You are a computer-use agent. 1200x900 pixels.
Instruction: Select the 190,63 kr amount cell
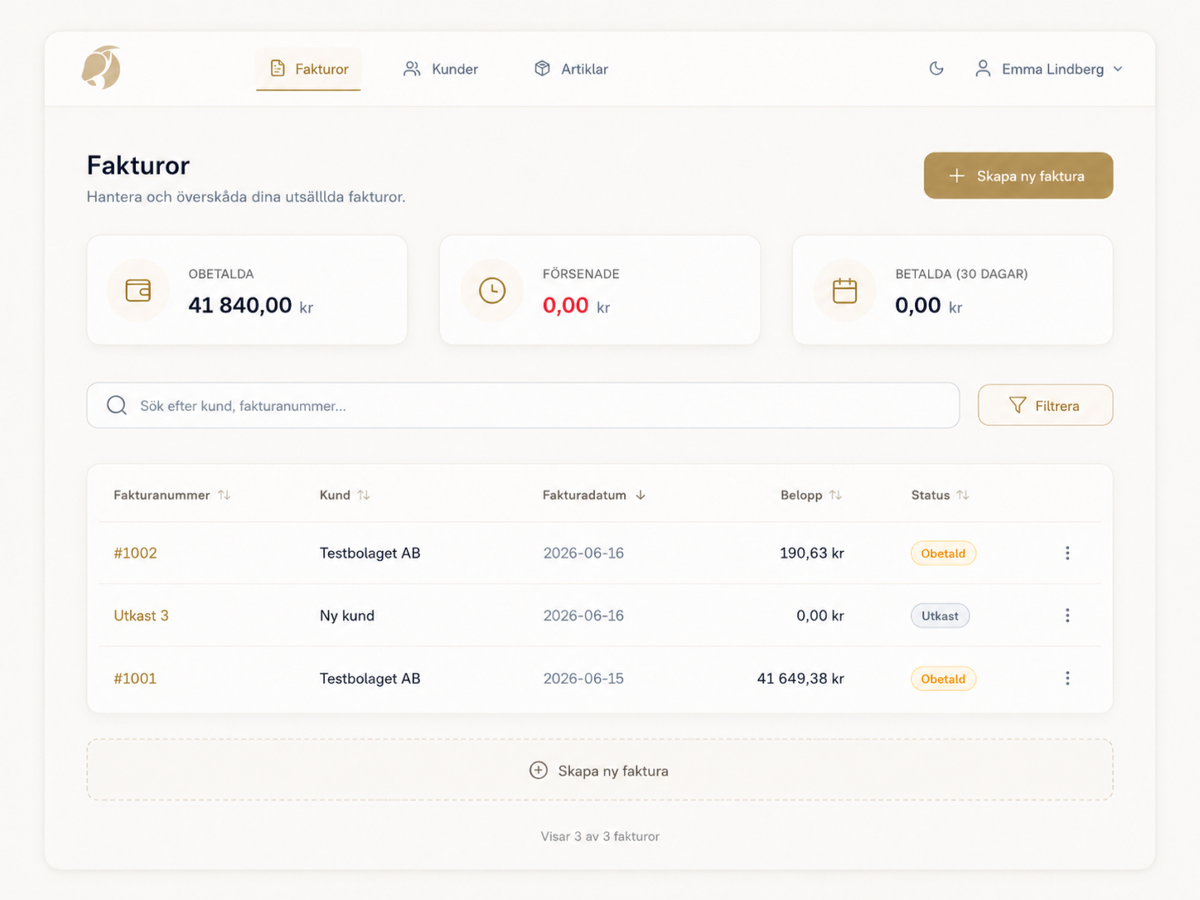(812, 553)
